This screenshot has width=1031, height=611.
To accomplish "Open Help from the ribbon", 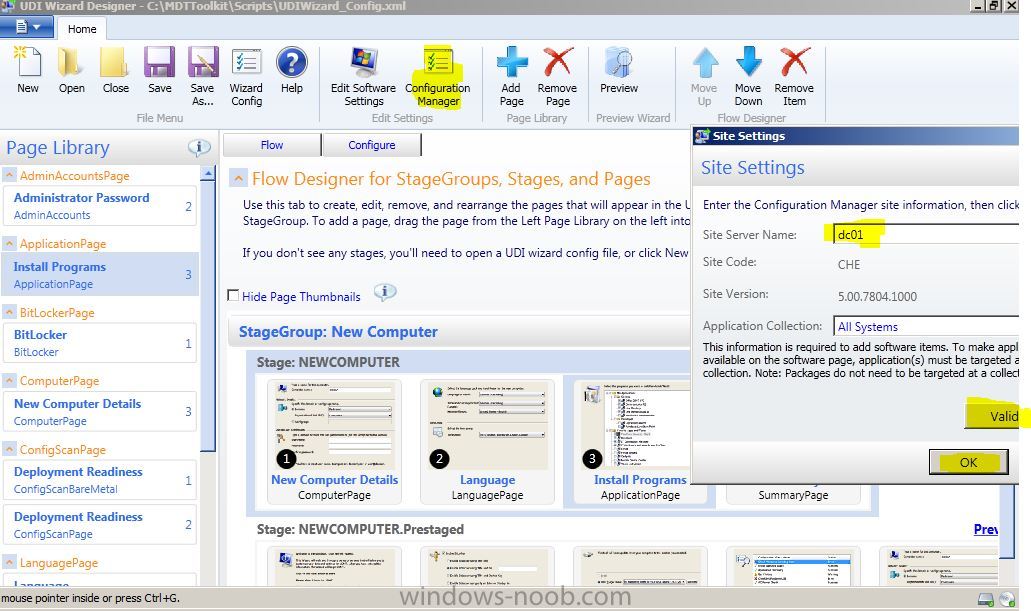I will pos(291,70).
